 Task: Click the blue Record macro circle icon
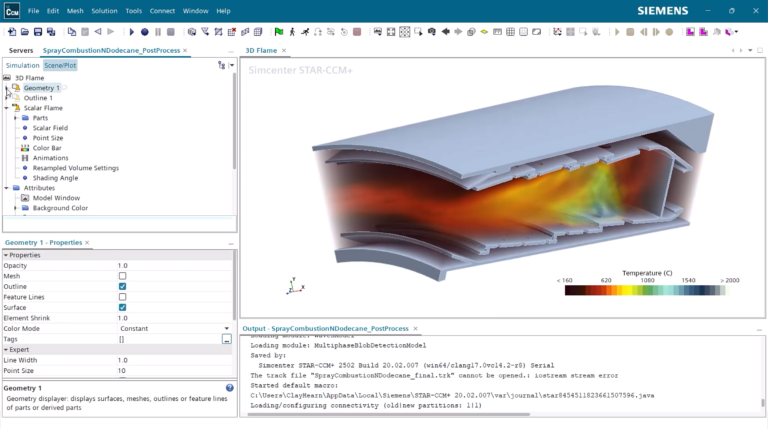[144, 32]
